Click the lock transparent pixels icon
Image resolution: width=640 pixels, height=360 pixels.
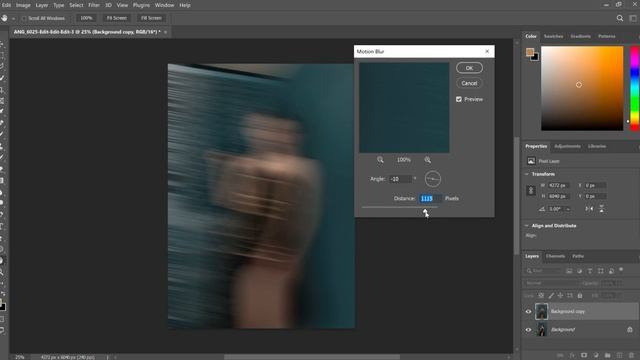541,295
